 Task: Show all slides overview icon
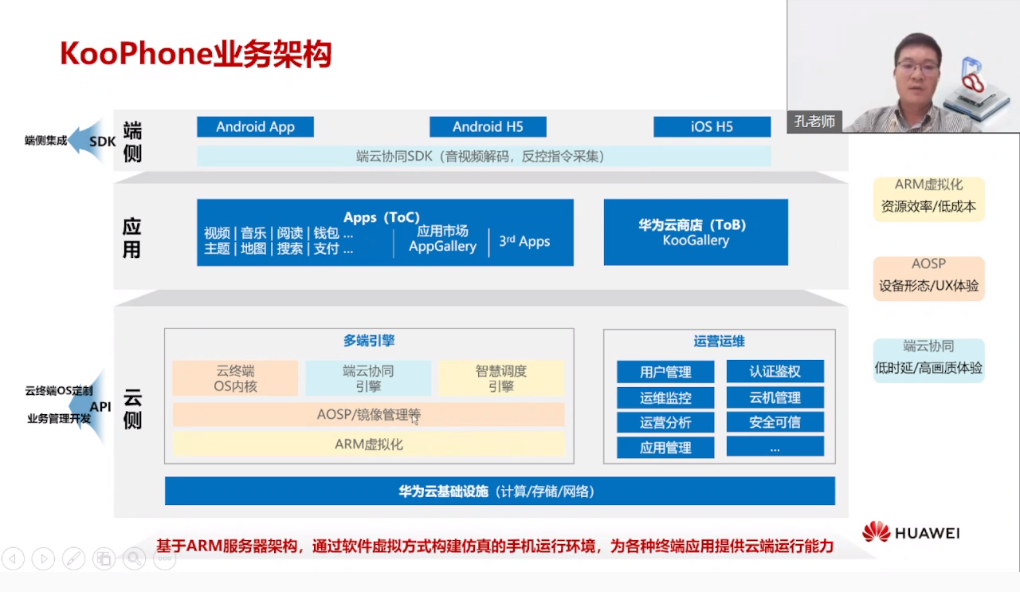(x=103, y=558)
